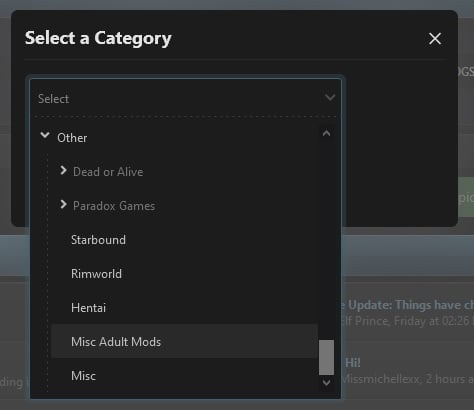
Task: Open the Hi! topic in background page
Action: tap(353, 363)
